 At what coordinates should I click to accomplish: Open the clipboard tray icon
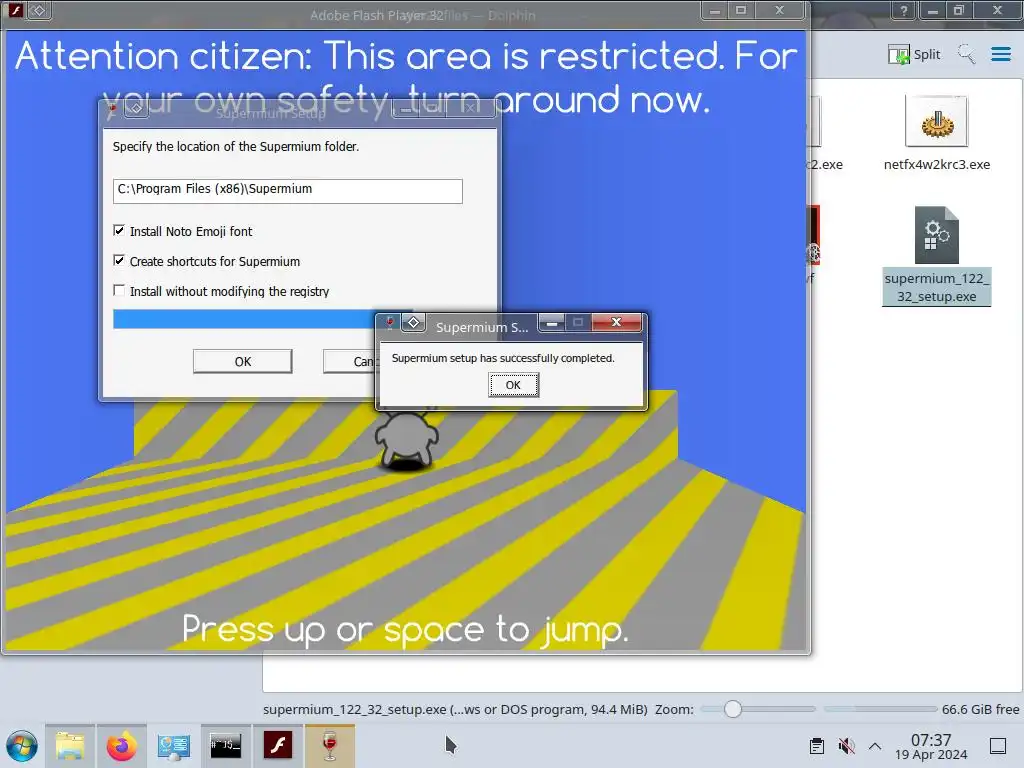[x=816, y=746]
